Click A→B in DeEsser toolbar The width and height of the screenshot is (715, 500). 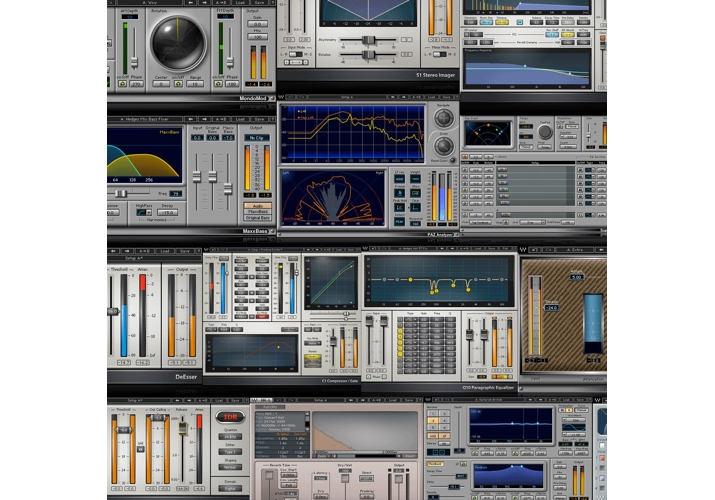tap(144, 251)
